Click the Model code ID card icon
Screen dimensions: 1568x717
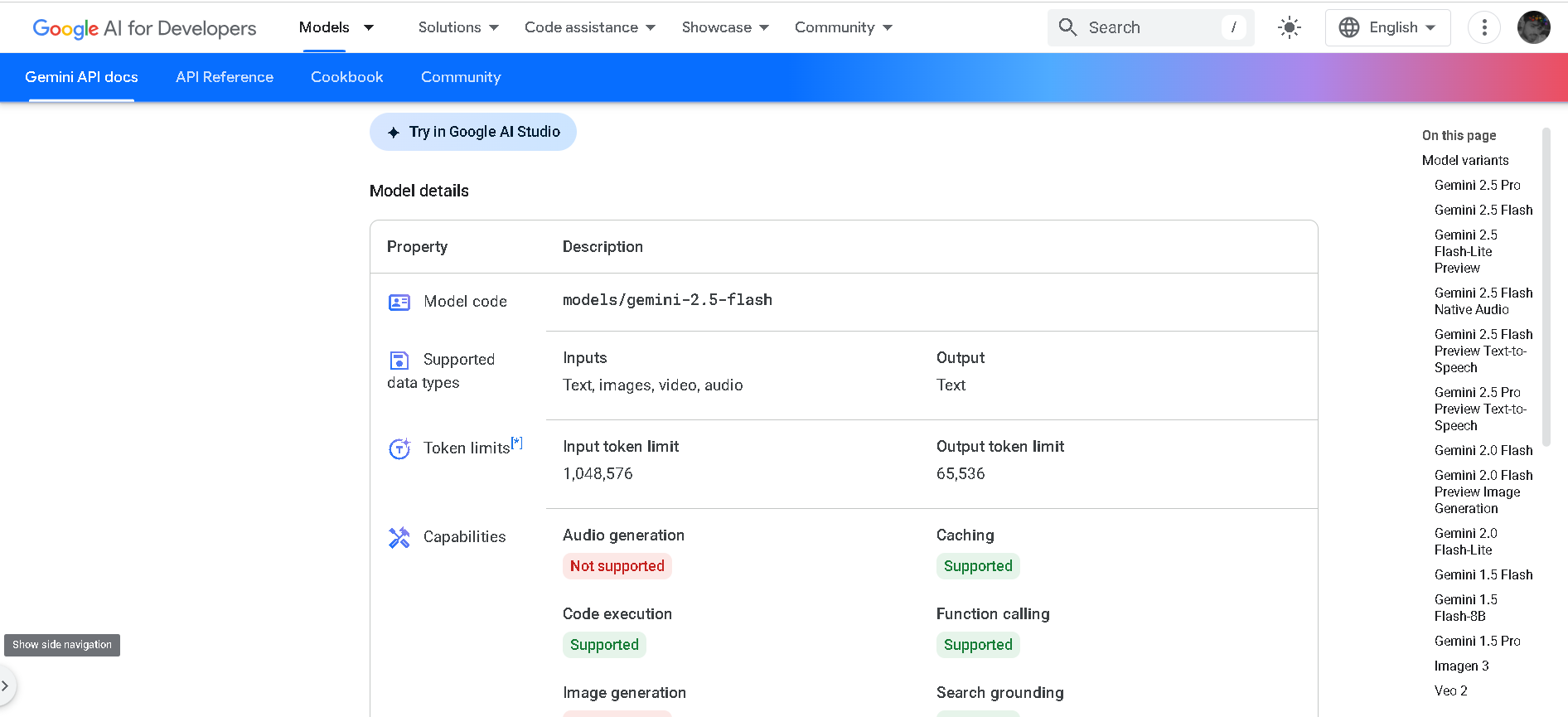[x=399, y=303]
